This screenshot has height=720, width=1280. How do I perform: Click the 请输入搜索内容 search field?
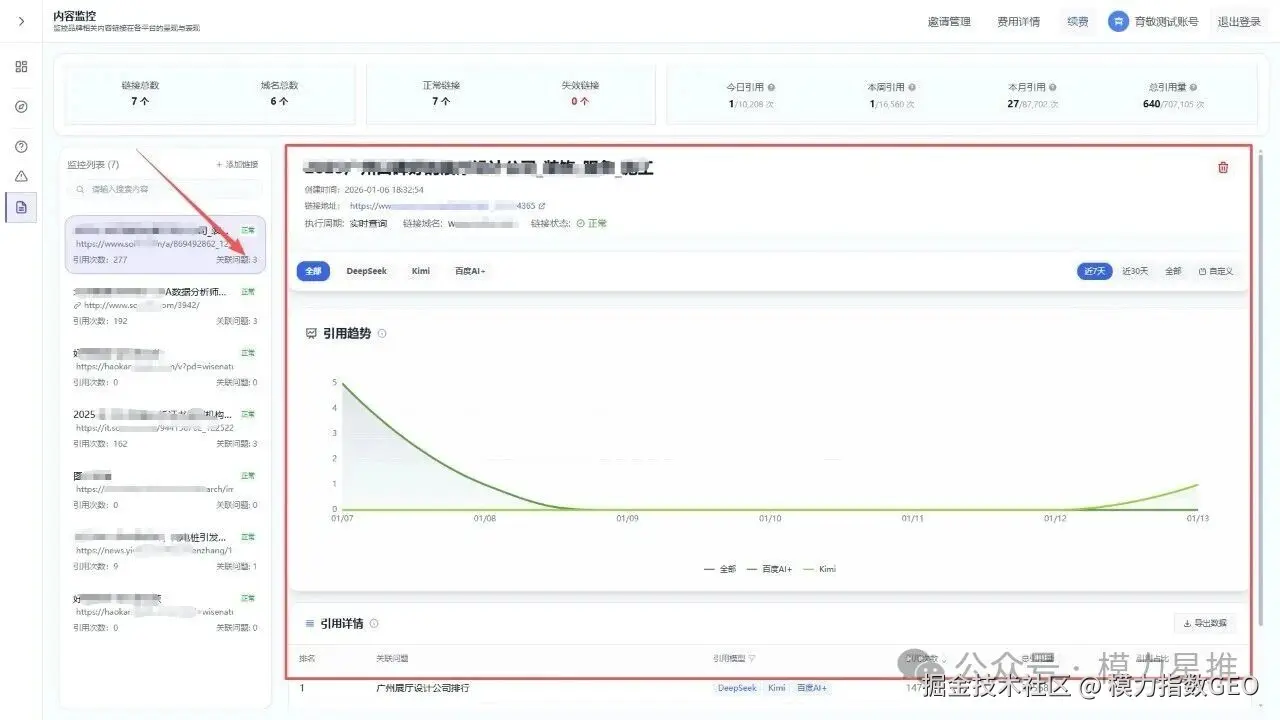[x=163, y=189]
